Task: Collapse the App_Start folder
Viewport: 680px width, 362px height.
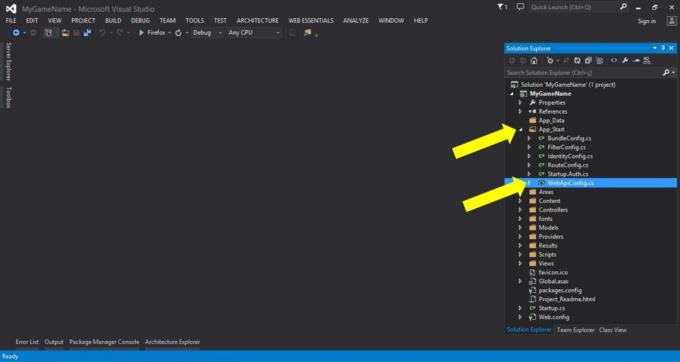Action: pyautogui.click(x=520, y=129)
